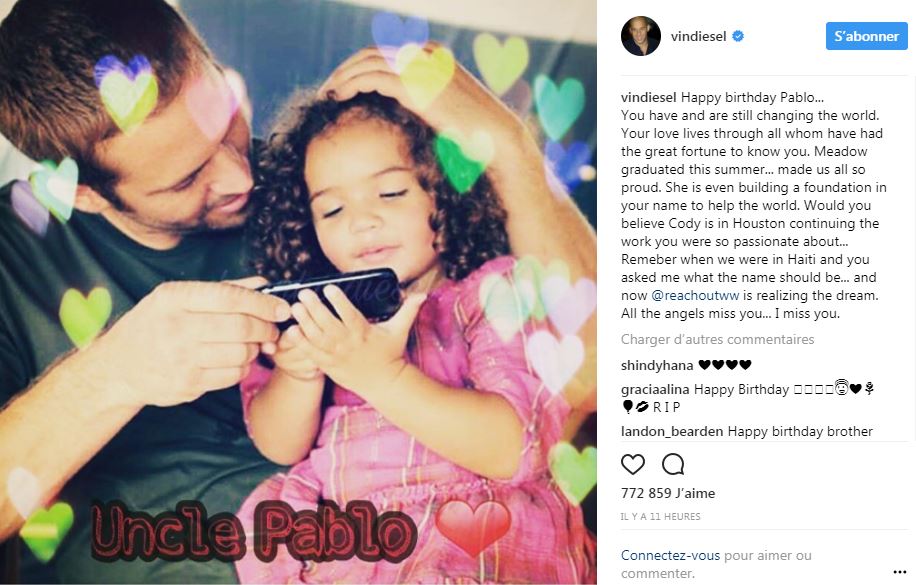Expand Charger d'autres commentaires

tap(717, 340)
